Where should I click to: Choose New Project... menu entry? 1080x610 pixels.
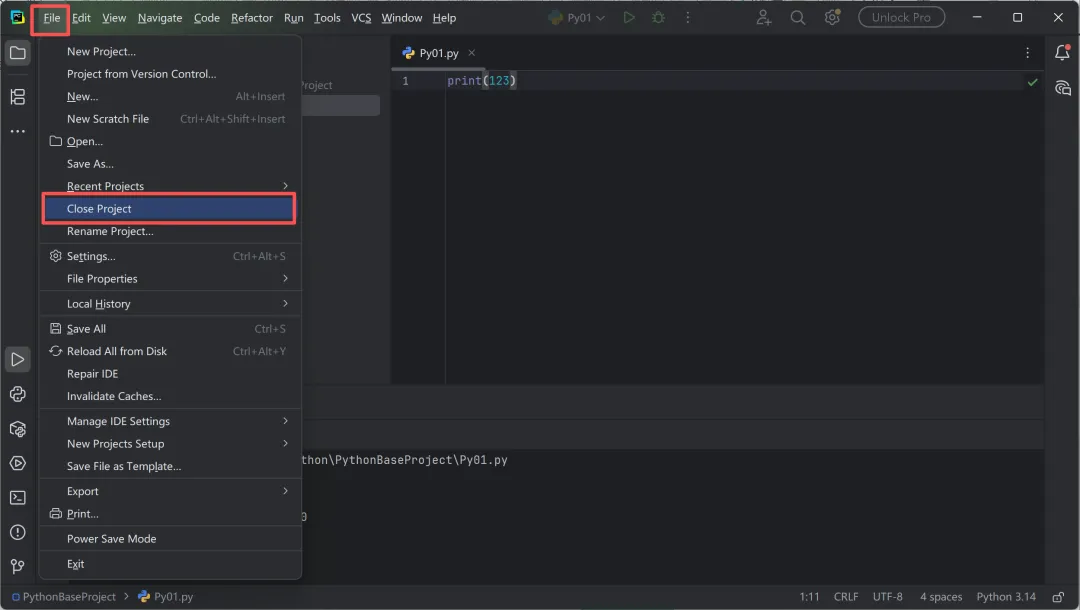click(x=170, y=51)
